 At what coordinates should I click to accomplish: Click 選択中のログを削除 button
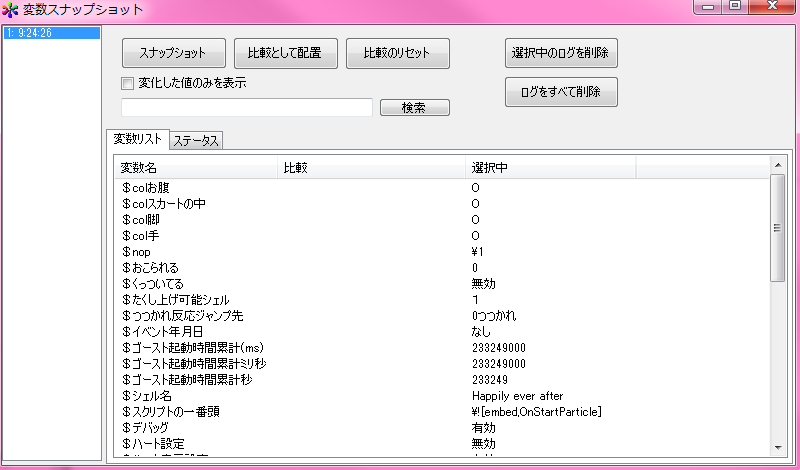click(561, 53)
